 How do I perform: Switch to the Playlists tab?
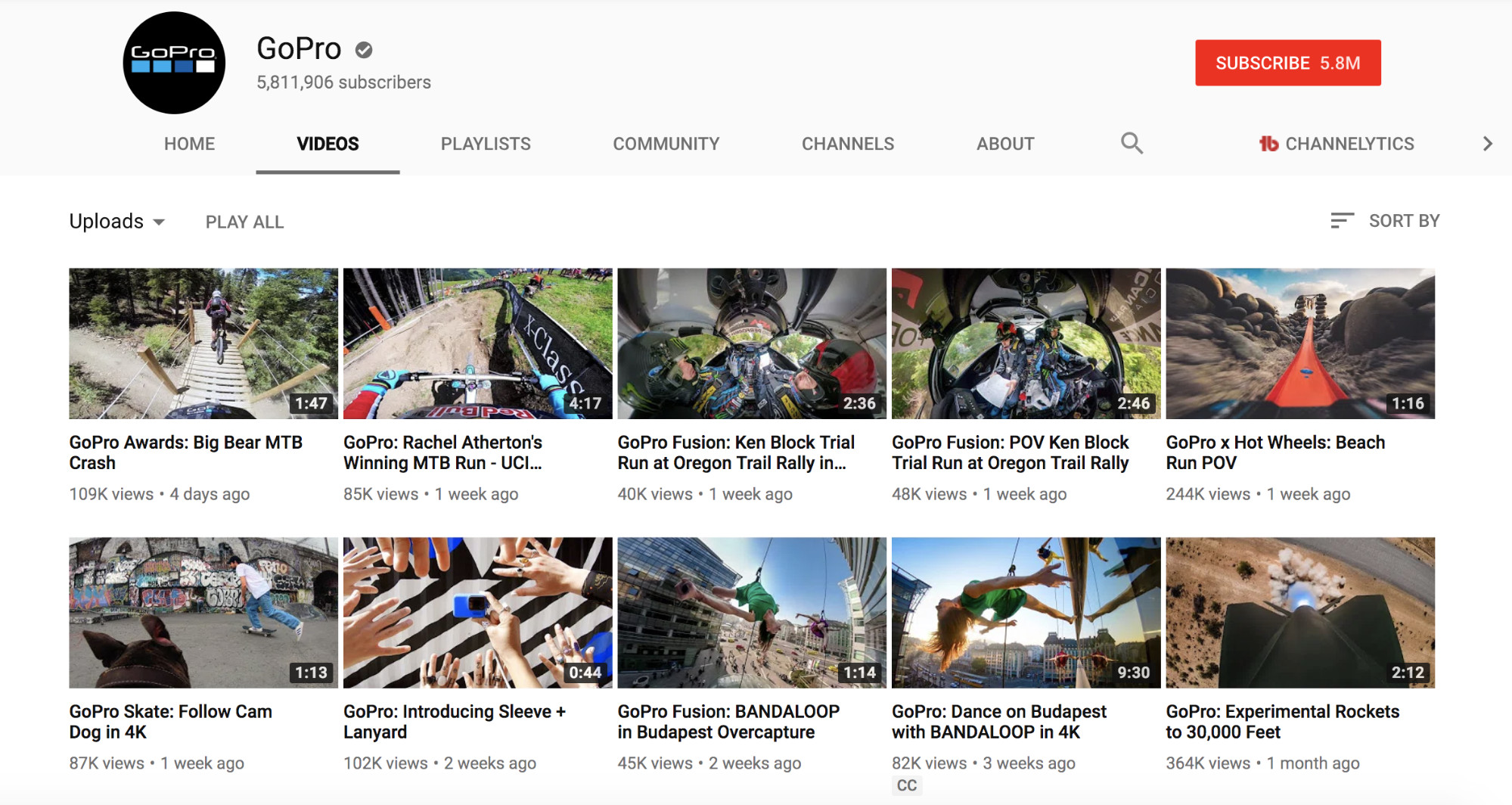coord(486,144)
